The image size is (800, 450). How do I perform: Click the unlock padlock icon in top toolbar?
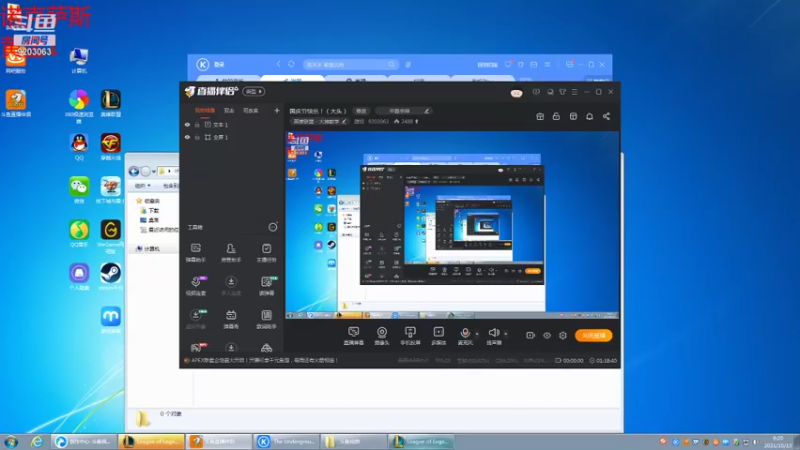[556, 116]
